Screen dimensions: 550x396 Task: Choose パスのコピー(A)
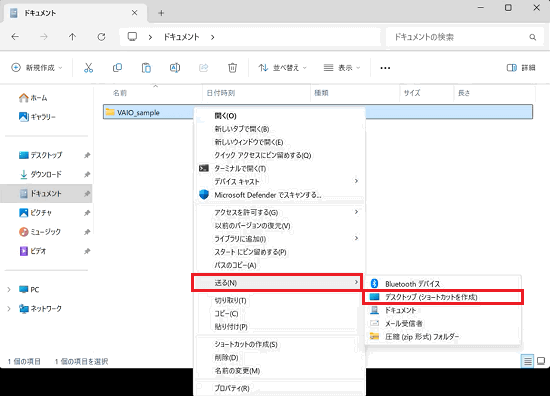pos(279,265)
